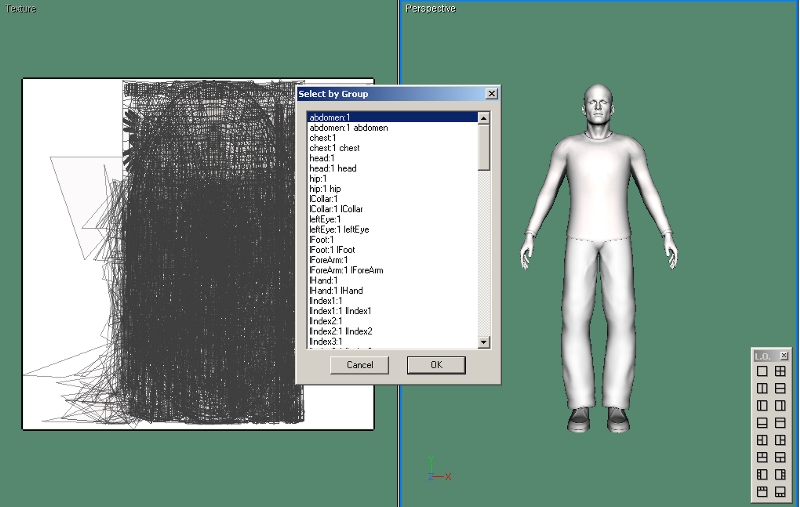Close the L.O. layout palette
Screen dimensions: 800x507
784,355
